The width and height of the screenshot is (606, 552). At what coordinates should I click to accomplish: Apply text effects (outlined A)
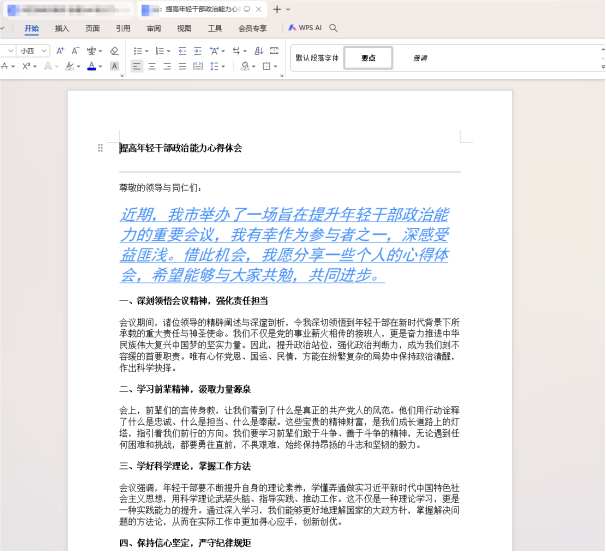[48, 66]
